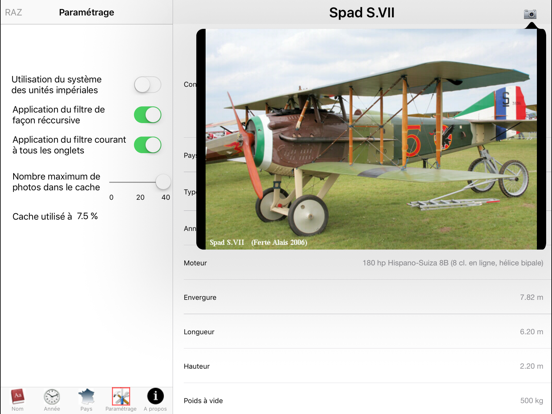
Task: Select the Longueur row
Action: coord(363,332)
